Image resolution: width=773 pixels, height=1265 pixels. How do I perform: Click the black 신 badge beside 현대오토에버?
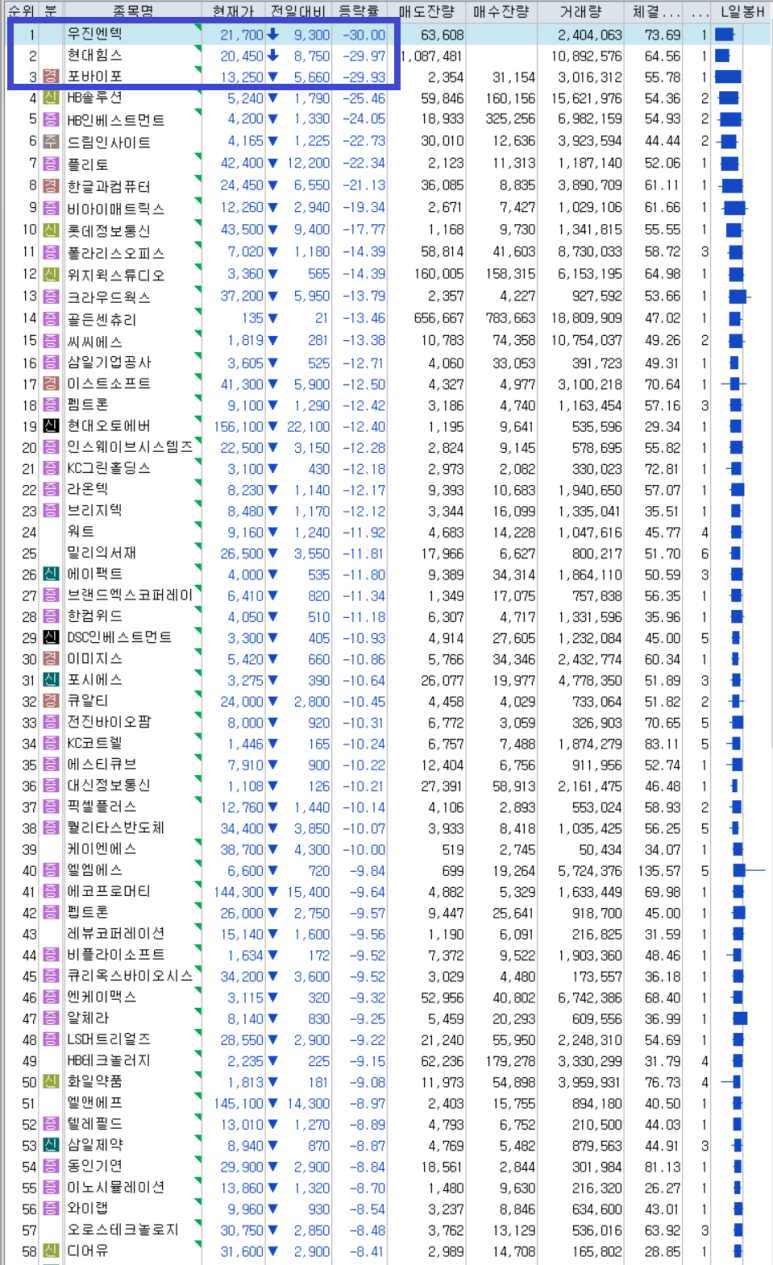pos(50,427)
